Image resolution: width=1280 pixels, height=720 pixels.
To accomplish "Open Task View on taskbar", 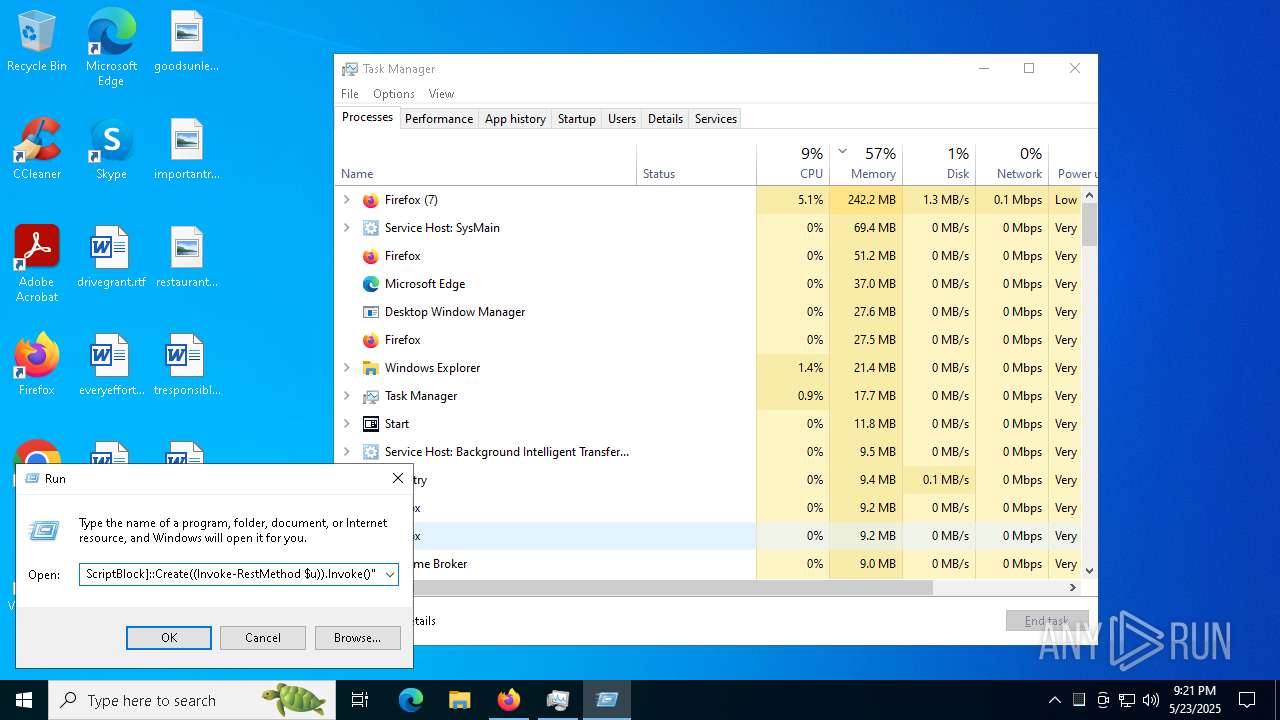I will [x=360, y=700].
